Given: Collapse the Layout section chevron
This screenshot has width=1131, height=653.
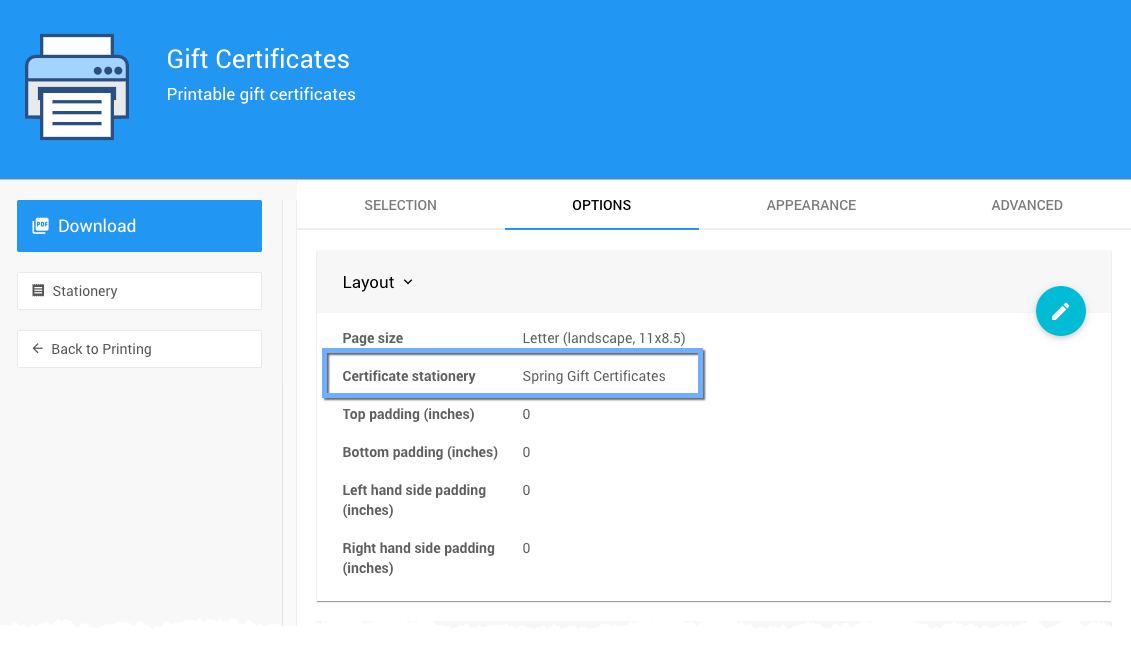Looking at the screenshot, I should pos(408,283).
